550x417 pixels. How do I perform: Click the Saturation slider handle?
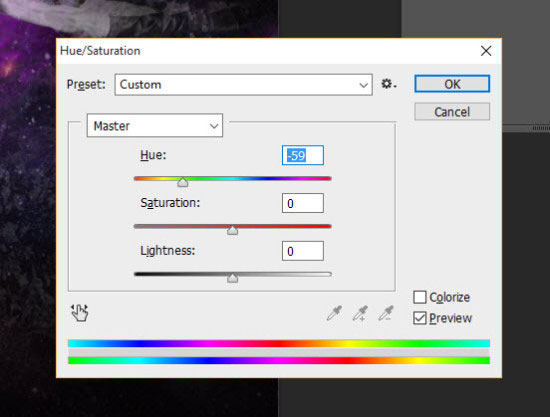tap(232, 230)
